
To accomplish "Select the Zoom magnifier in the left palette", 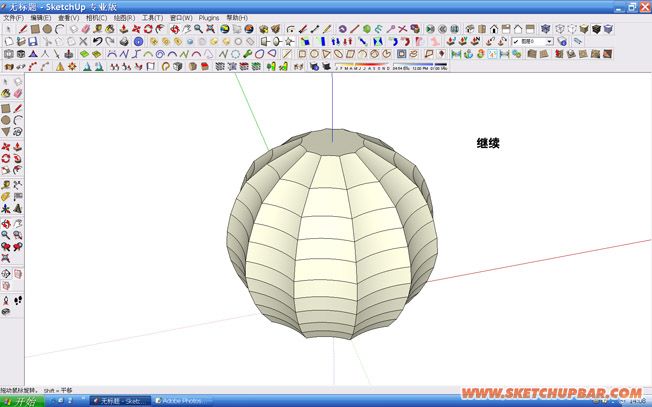I will click(x=6, y=235).
